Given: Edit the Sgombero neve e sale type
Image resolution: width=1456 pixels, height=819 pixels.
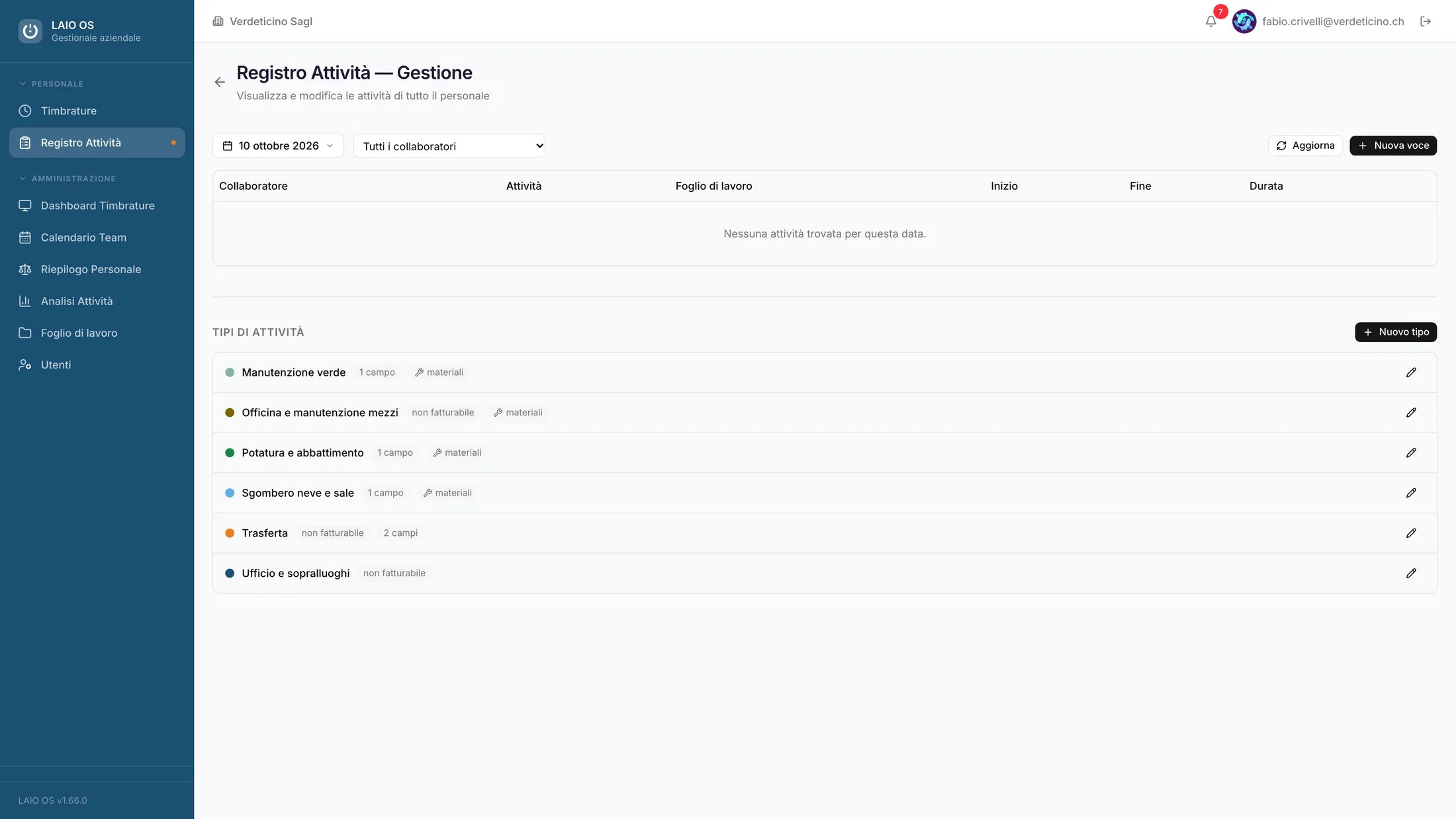Looking at the screenshot, I should [1411, 493].
